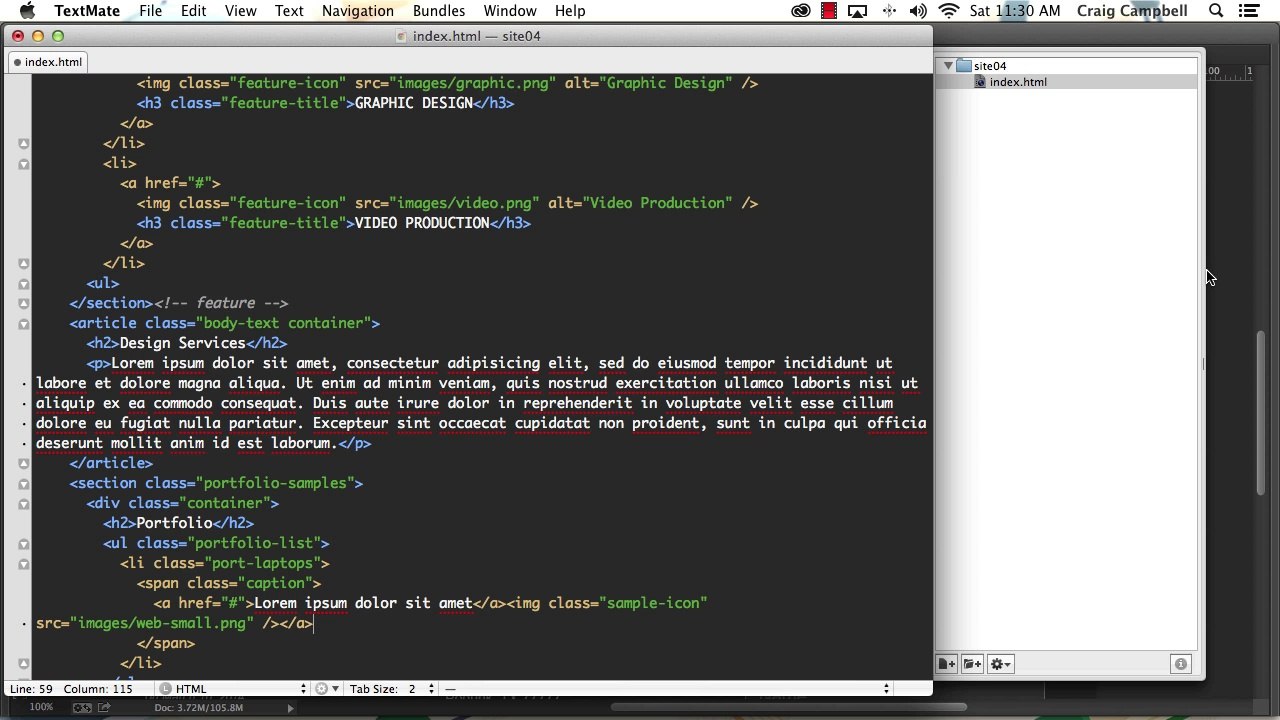Click the language icon beside HTML
Screen dimensions: 1280x720
(x=165, y=689)
